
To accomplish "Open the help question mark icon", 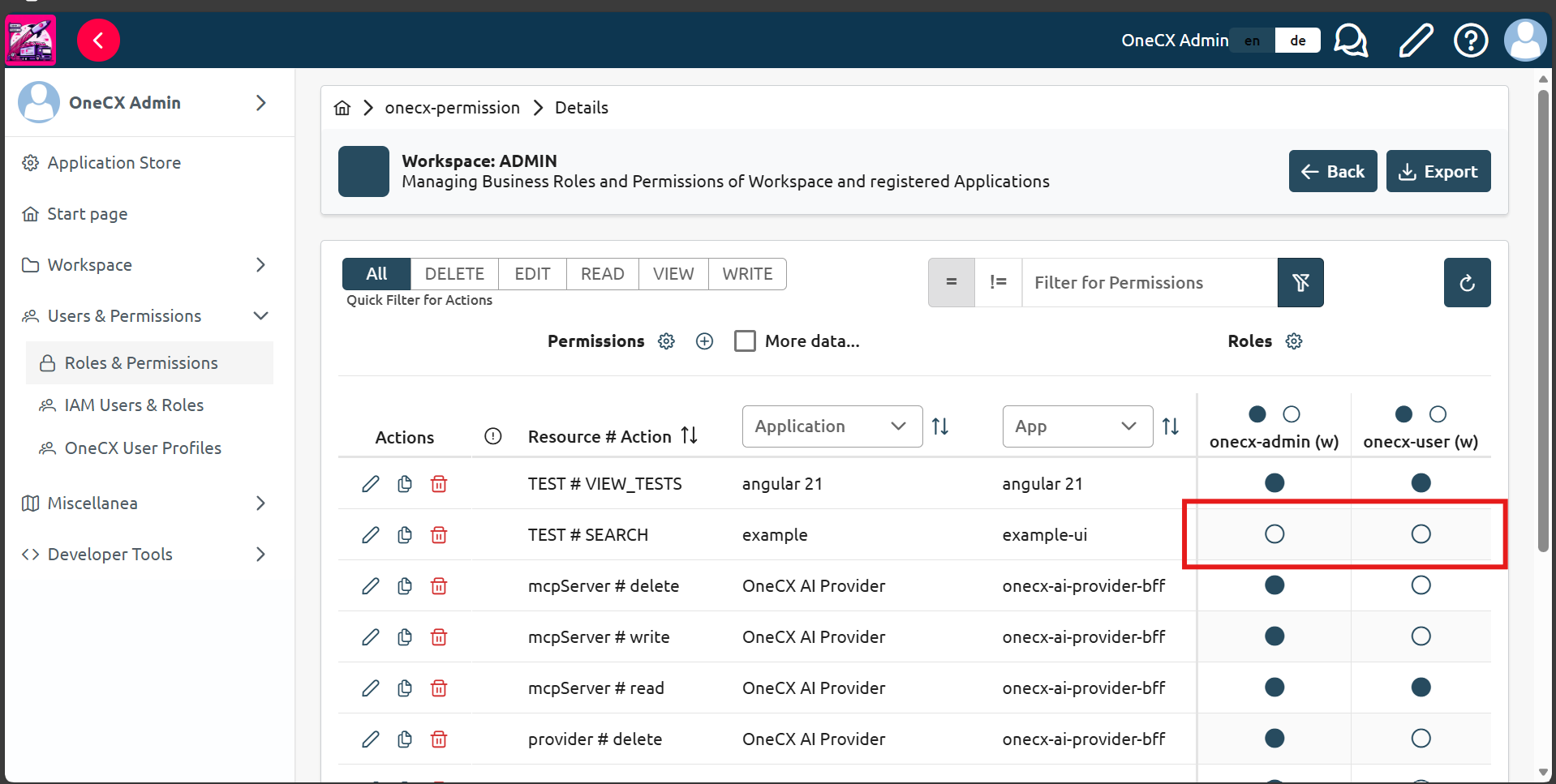I will point(1470,40).
